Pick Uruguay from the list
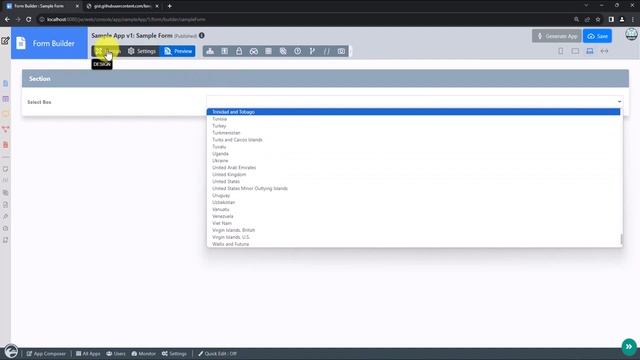The image size is (640, 360). coord(413,195)
